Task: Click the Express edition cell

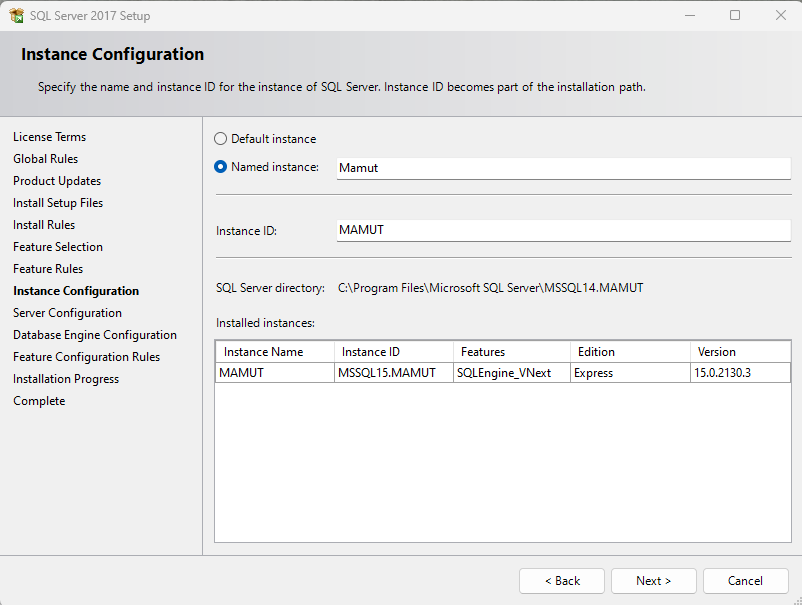Action: 630,373
